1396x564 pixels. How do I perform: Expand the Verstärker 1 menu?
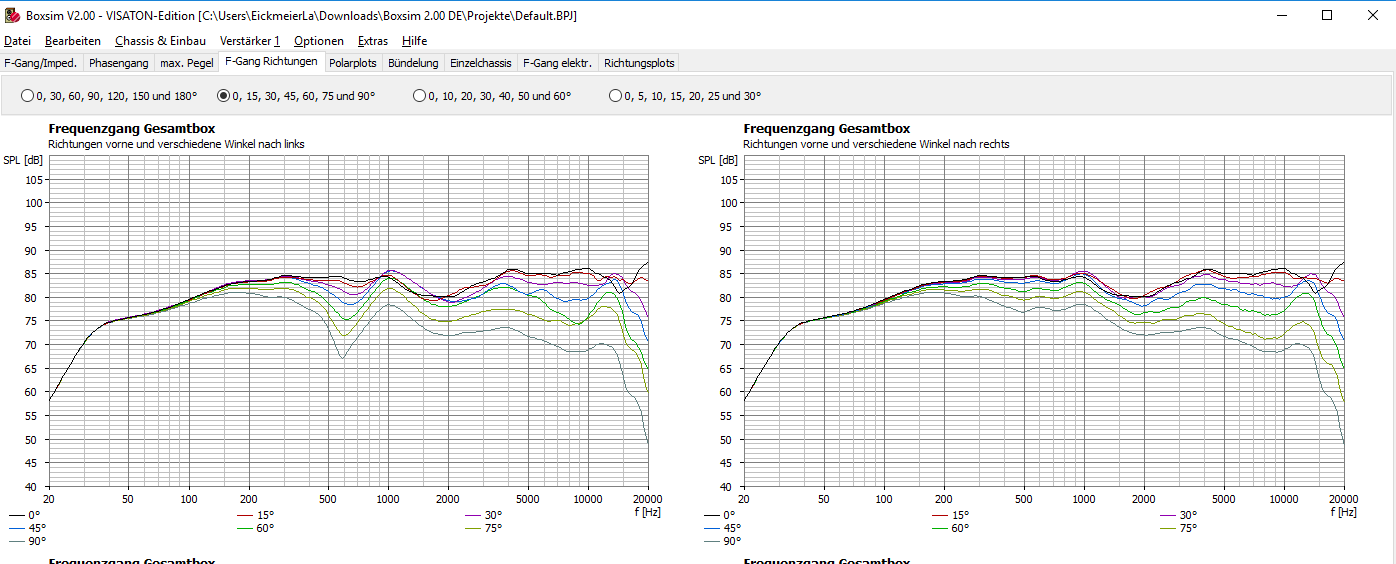click(x=249, y=41)
